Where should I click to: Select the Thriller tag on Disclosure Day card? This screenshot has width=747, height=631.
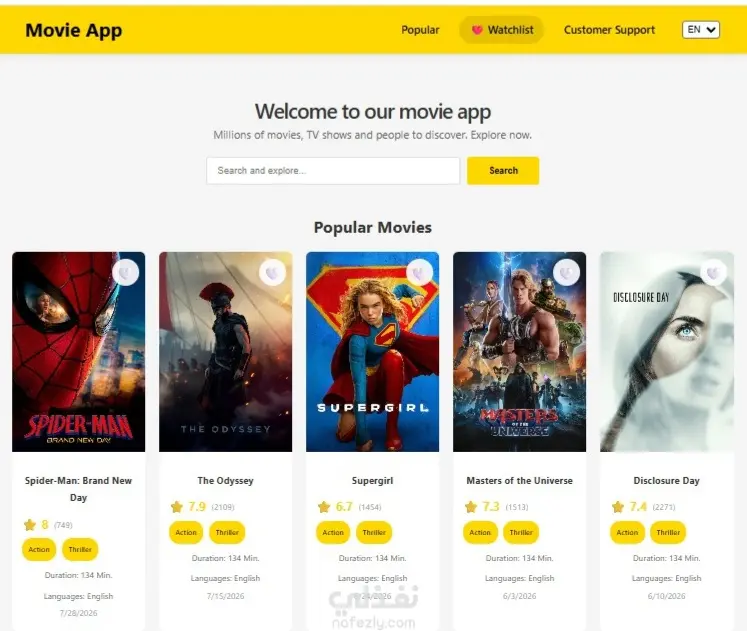click(x=668, y=532)
